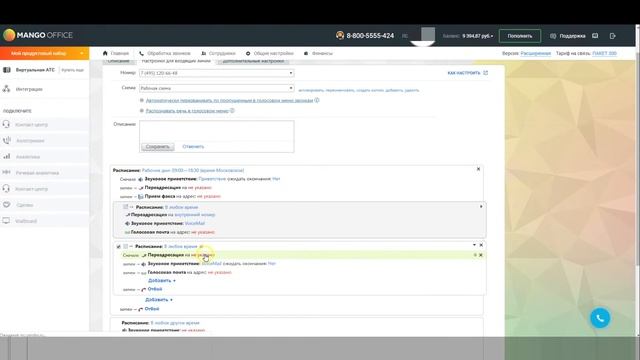Screen dimensions: 640x360
Task: Click the VoiceMail link in grey block
Action: 195,223
